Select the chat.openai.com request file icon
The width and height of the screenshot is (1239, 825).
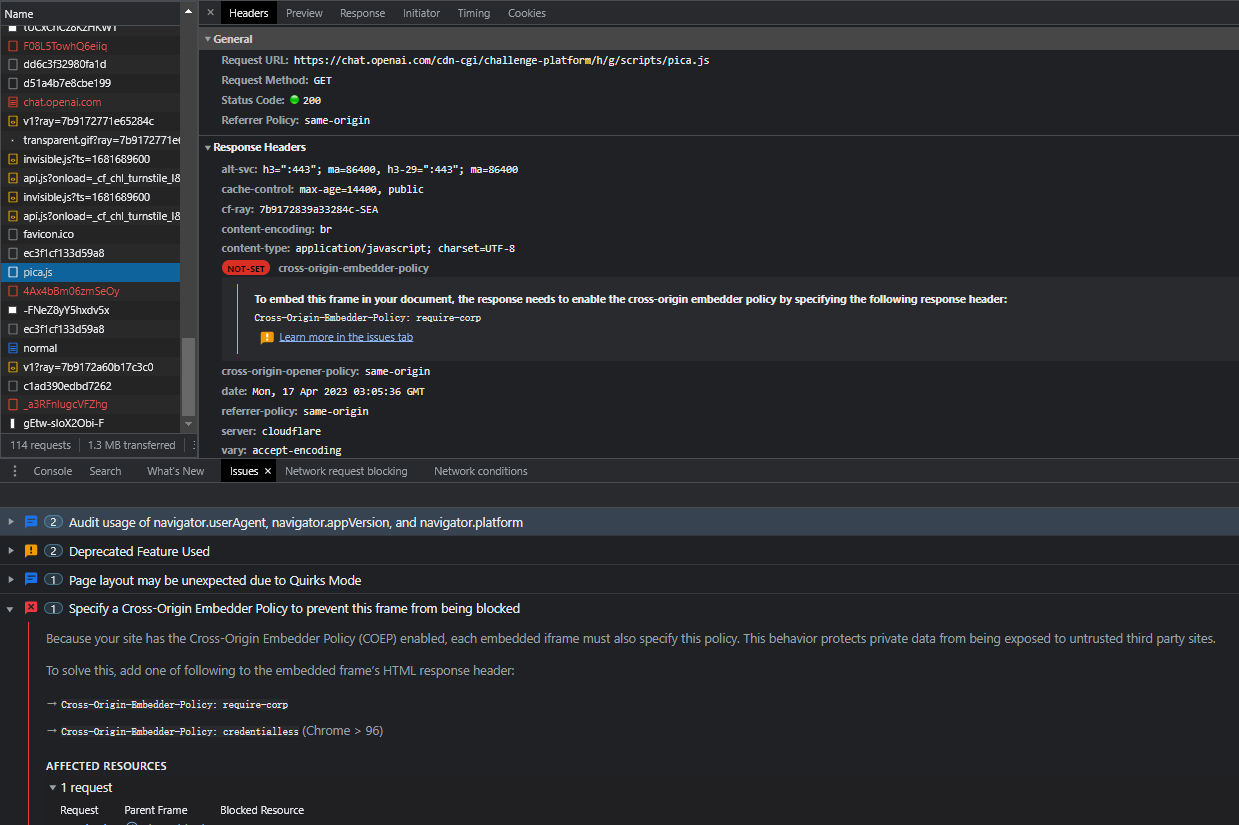[x=13, y=102]
